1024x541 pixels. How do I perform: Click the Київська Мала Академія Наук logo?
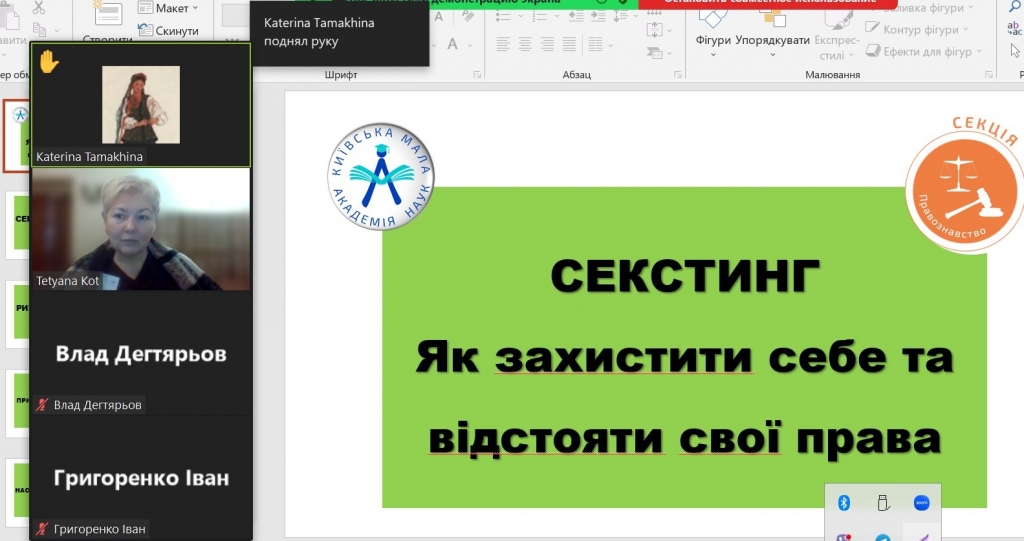point(381,176)
